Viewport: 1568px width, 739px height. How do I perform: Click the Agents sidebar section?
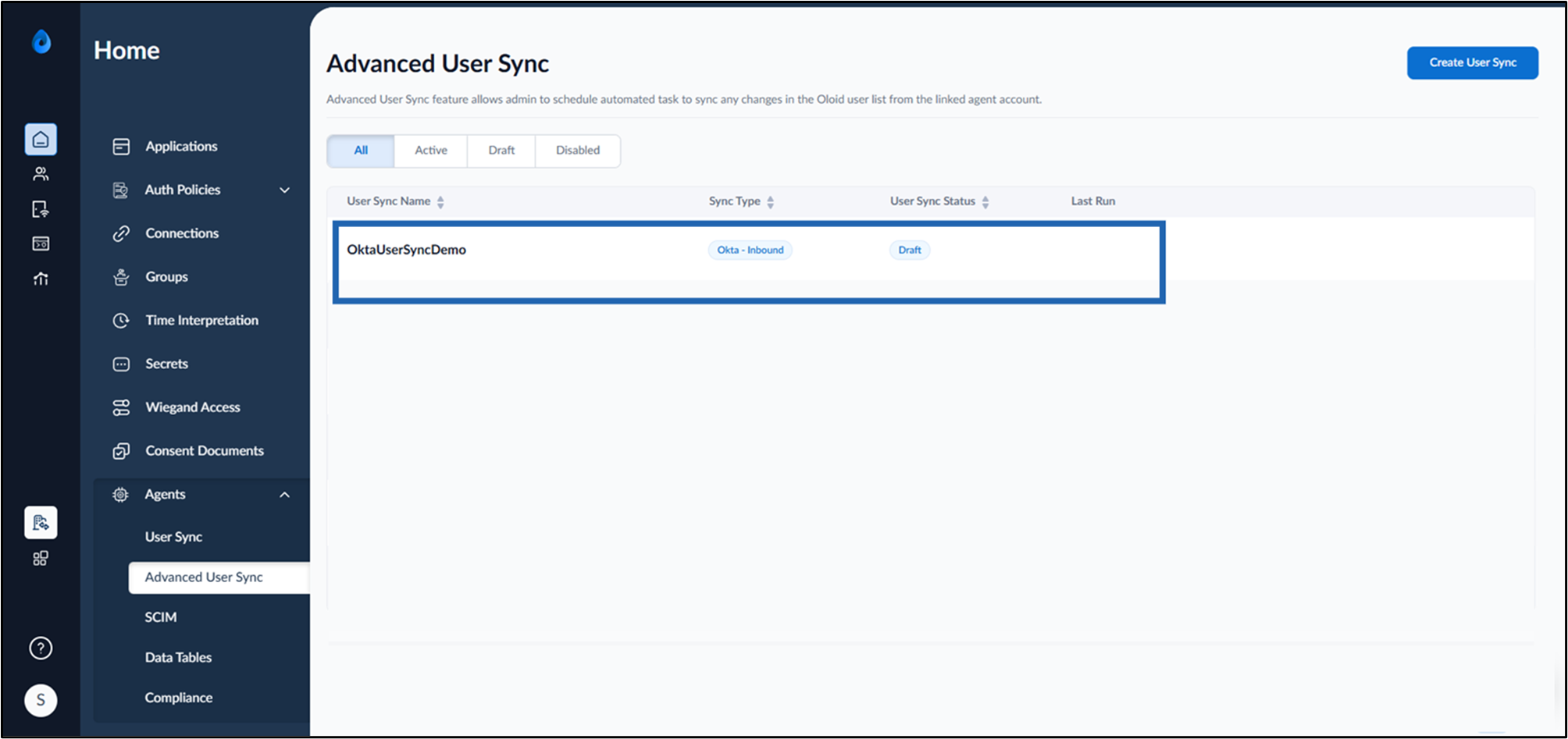point(202,495)
